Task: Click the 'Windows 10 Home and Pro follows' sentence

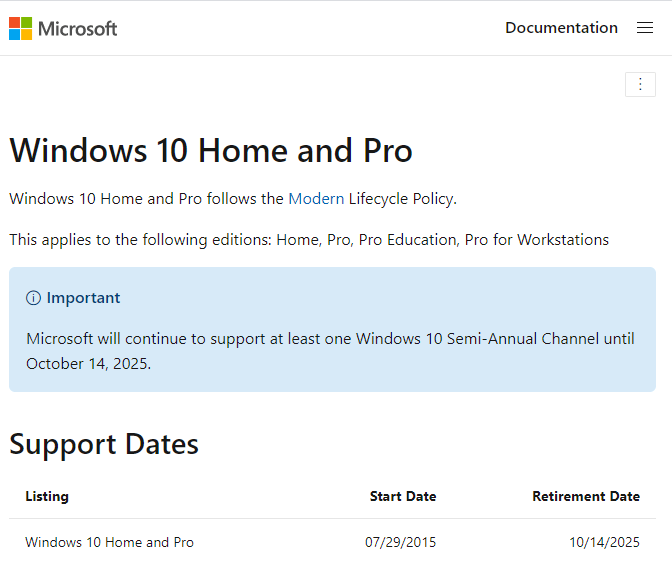Action: [146, 198]
